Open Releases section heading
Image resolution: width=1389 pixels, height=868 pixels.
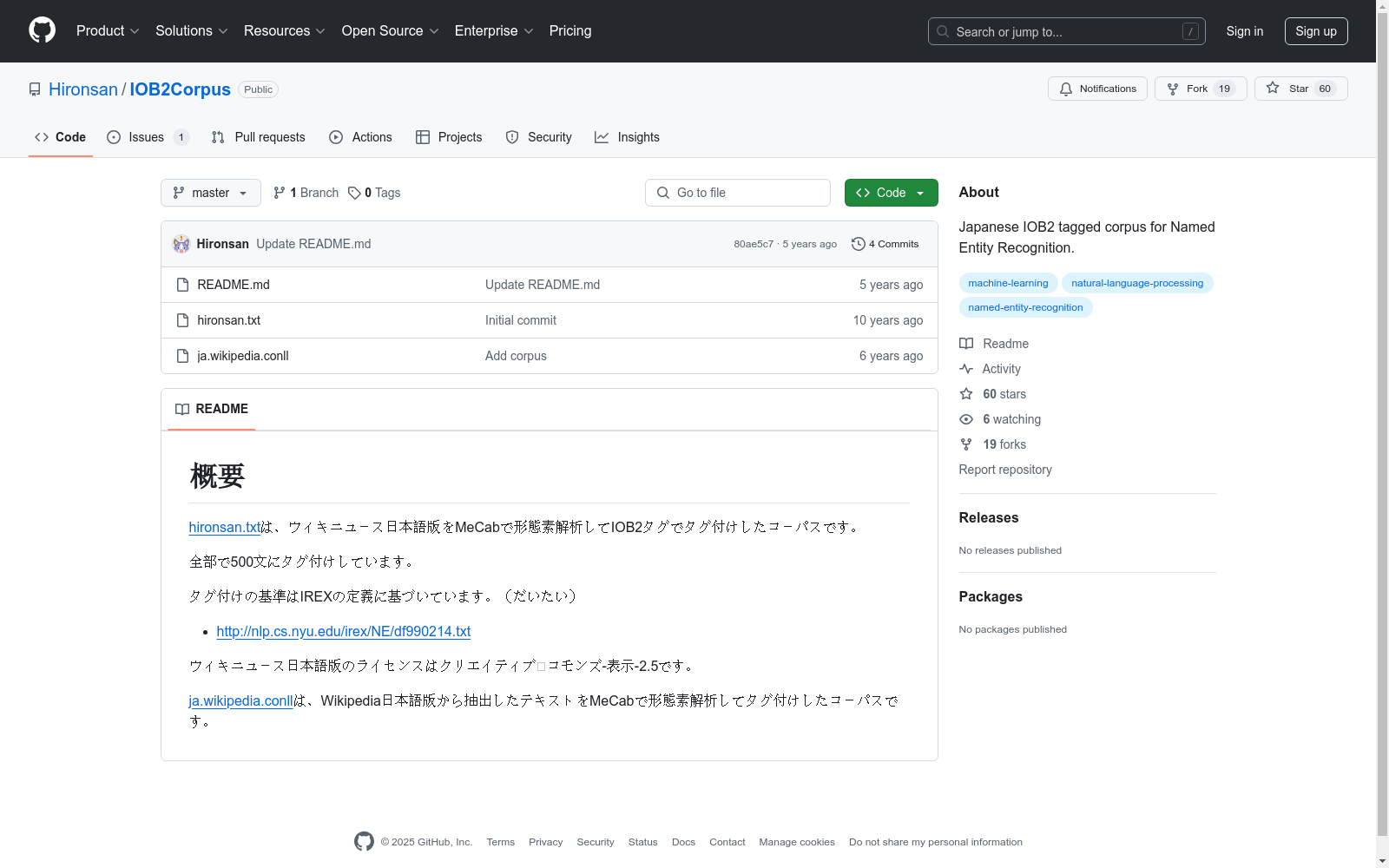pos(989,517)
